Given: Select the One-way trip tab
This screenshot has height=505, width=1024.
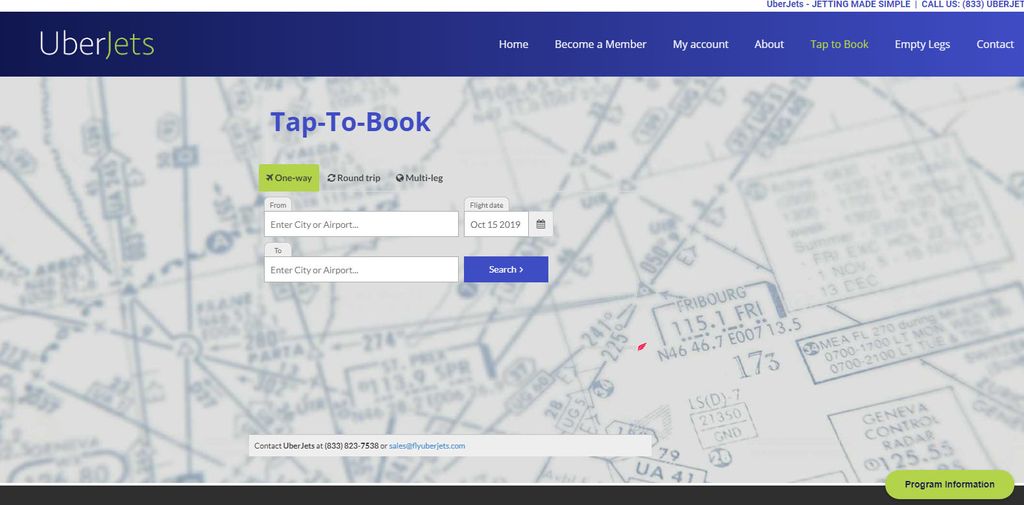Looking at the screenshot, I should point(289,178).
